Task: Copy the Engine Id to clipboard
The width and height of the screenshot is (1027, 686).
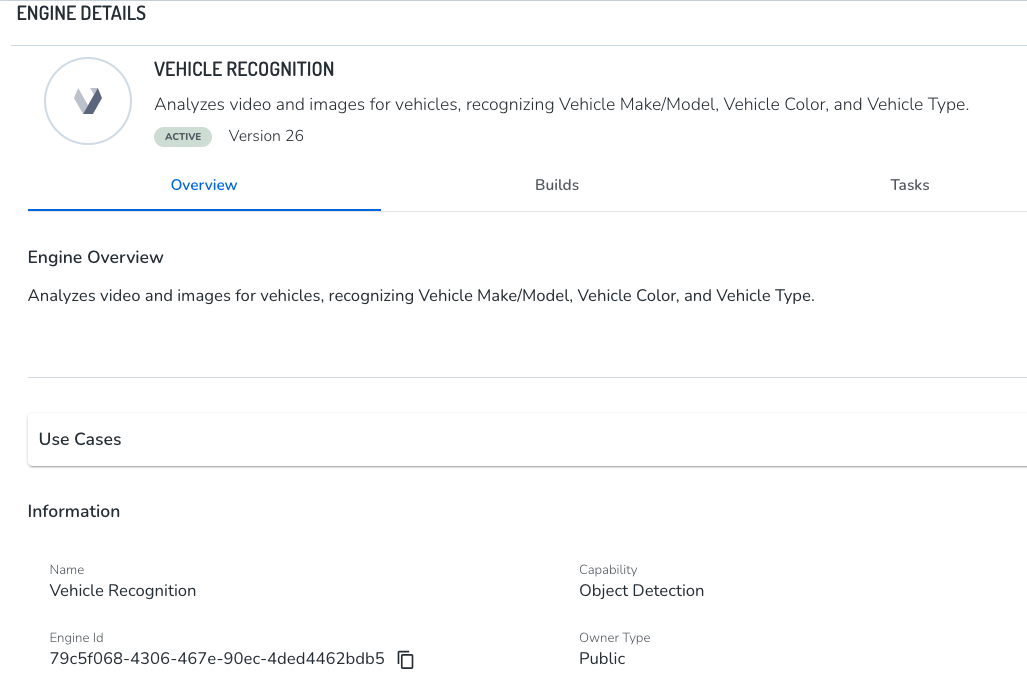Action: 406,659
